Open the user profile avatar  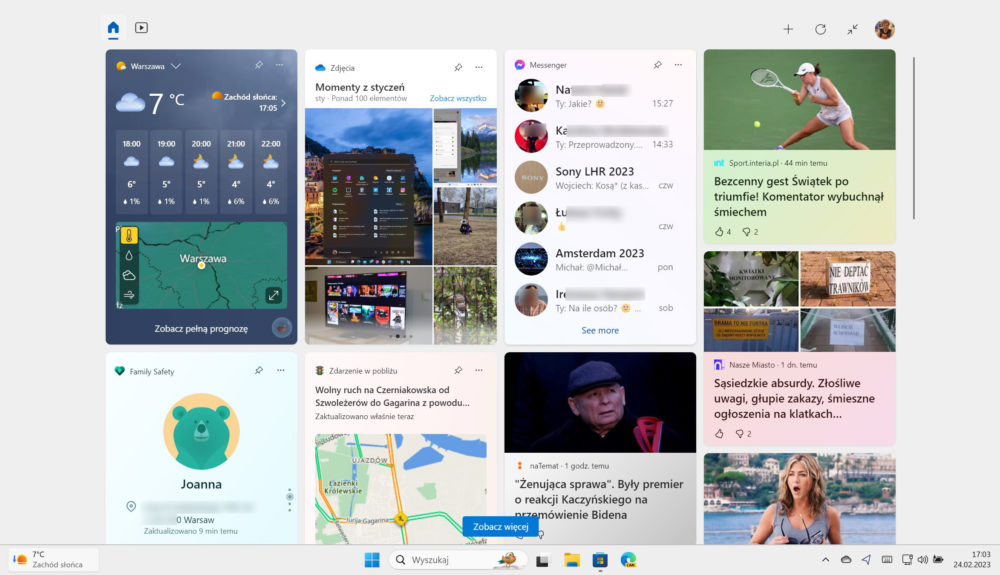point(885,29)
